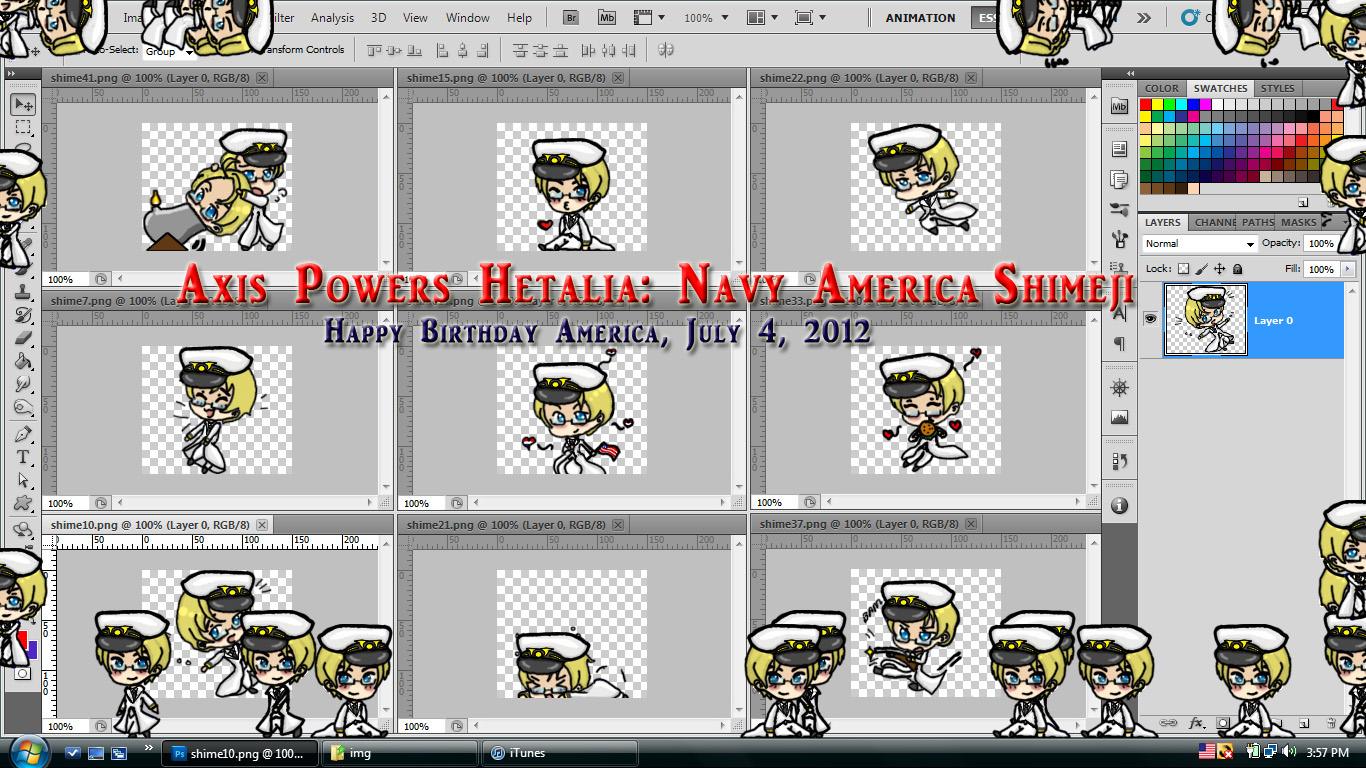Screen dimensions: 1366x768
Task: Toggle lock image pixels brush icon
Action: pyautogui.click(x=1202, y=269)
